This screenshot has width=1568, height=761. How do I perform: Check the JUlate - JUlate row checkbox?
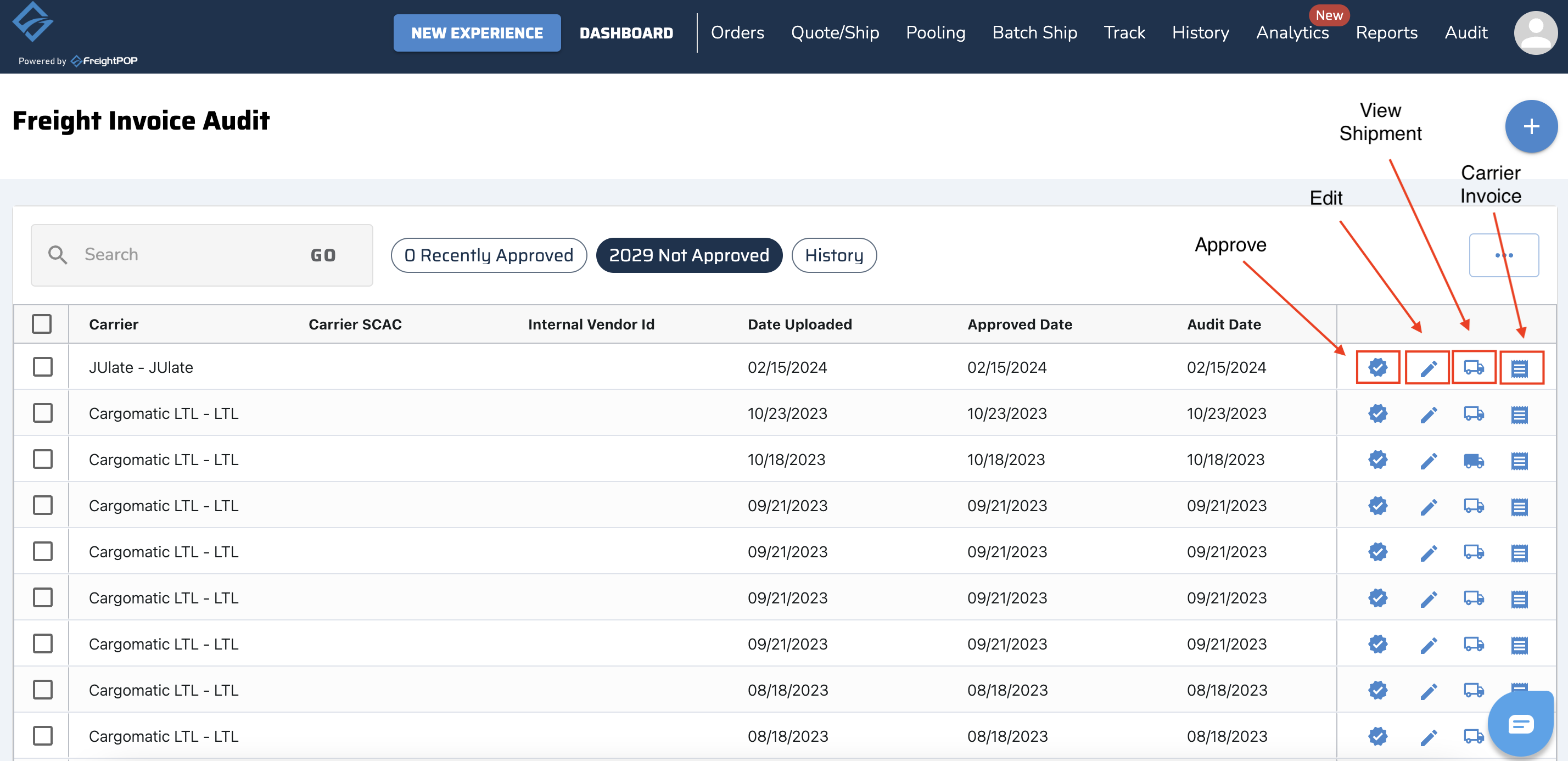coord(43,367)
